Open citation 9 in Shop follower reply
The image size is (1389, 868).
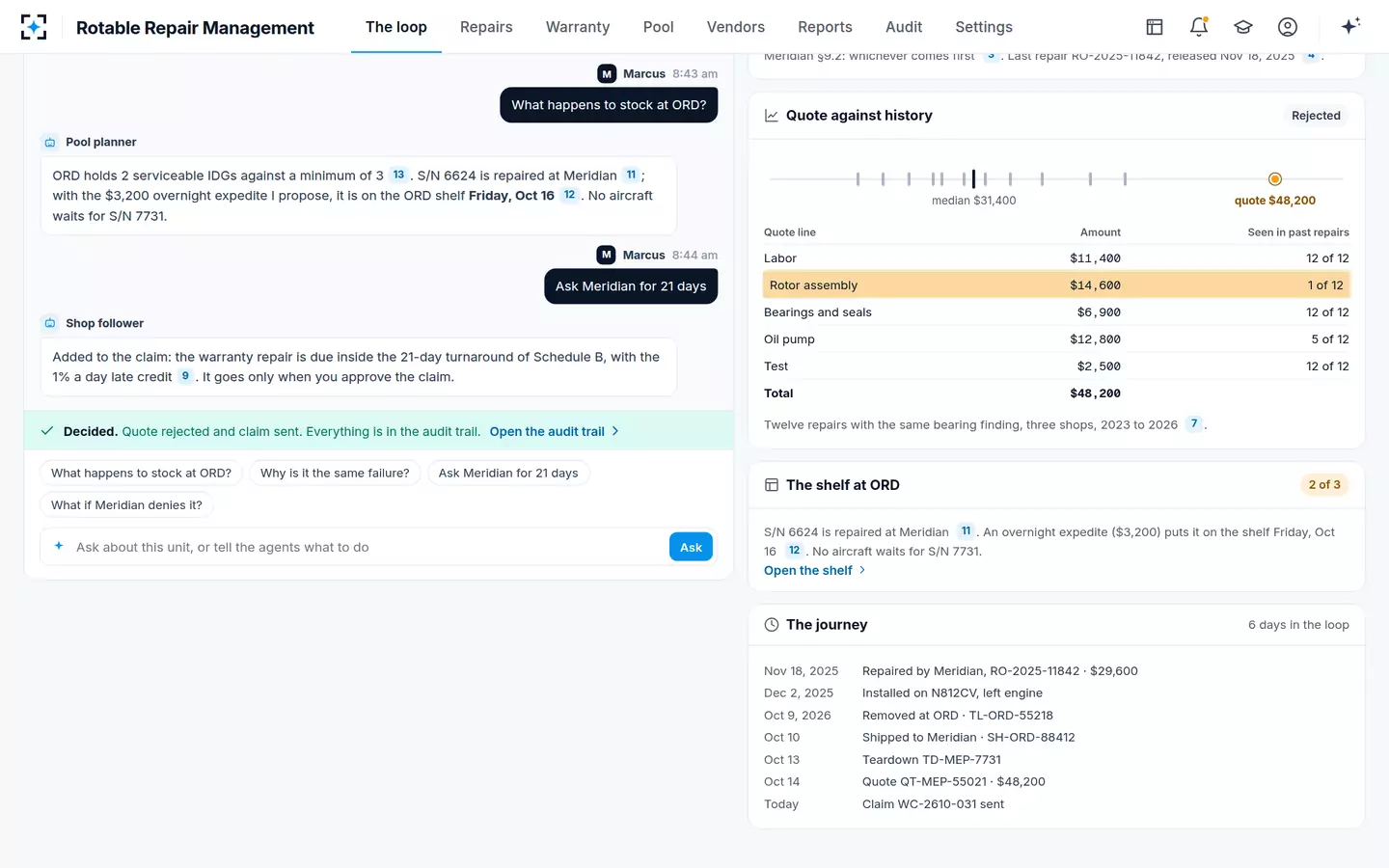click(185, 376)
